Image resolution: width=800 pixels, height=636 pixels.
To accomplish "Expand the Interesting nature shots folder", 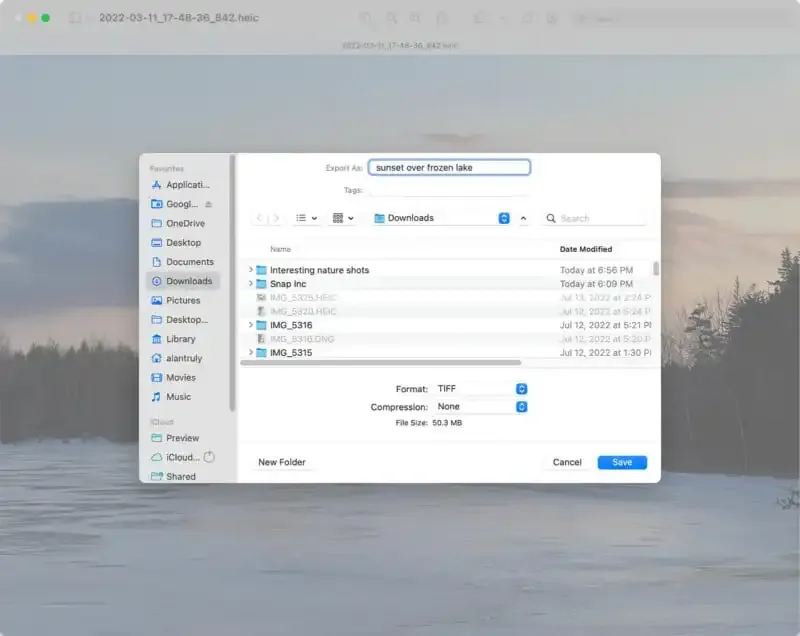I will pyautogui.click(x=250, y=270).
